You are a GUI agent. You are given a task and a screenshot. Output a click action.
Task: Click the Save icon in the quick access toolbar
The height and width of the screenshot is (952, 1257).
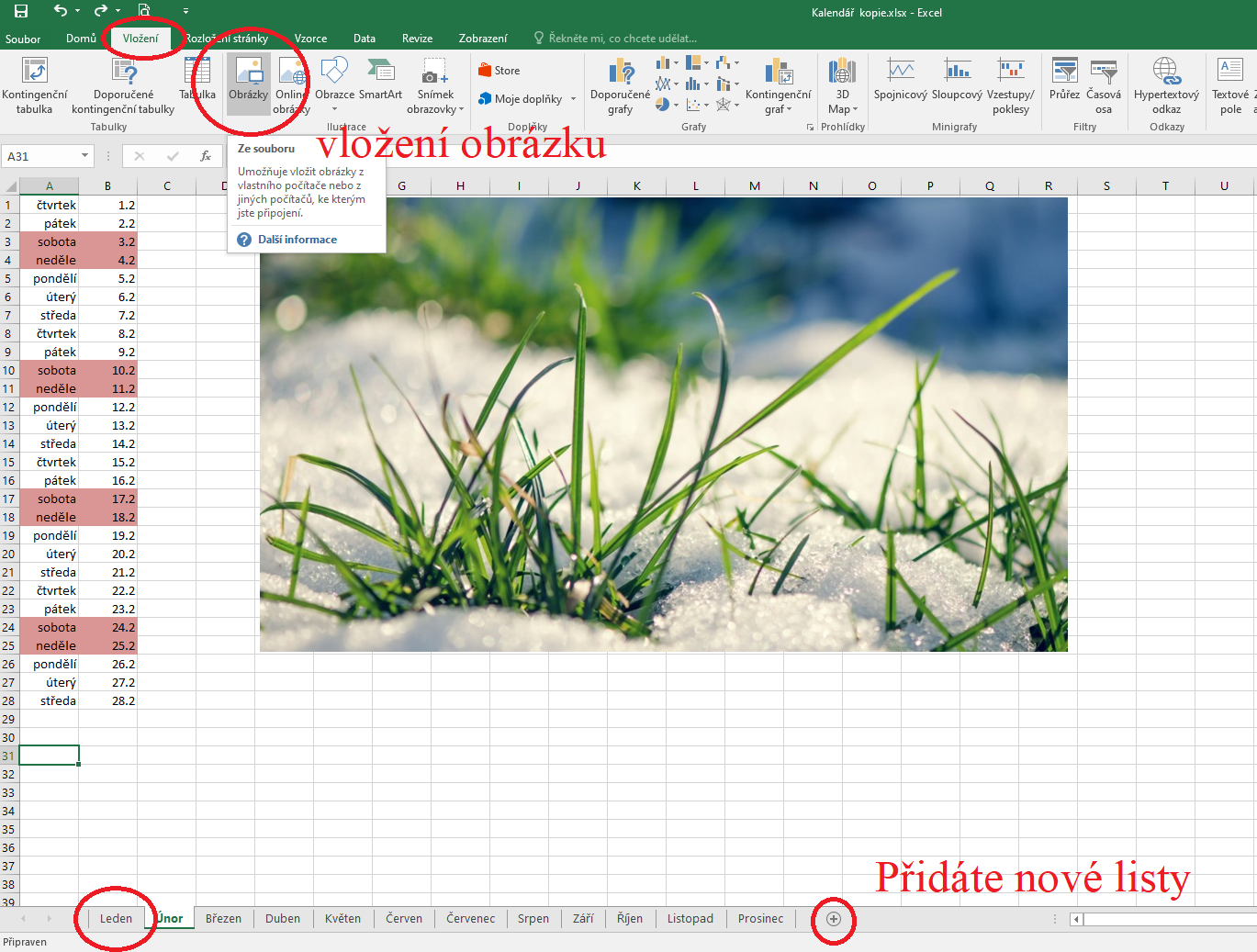[20, 11]
